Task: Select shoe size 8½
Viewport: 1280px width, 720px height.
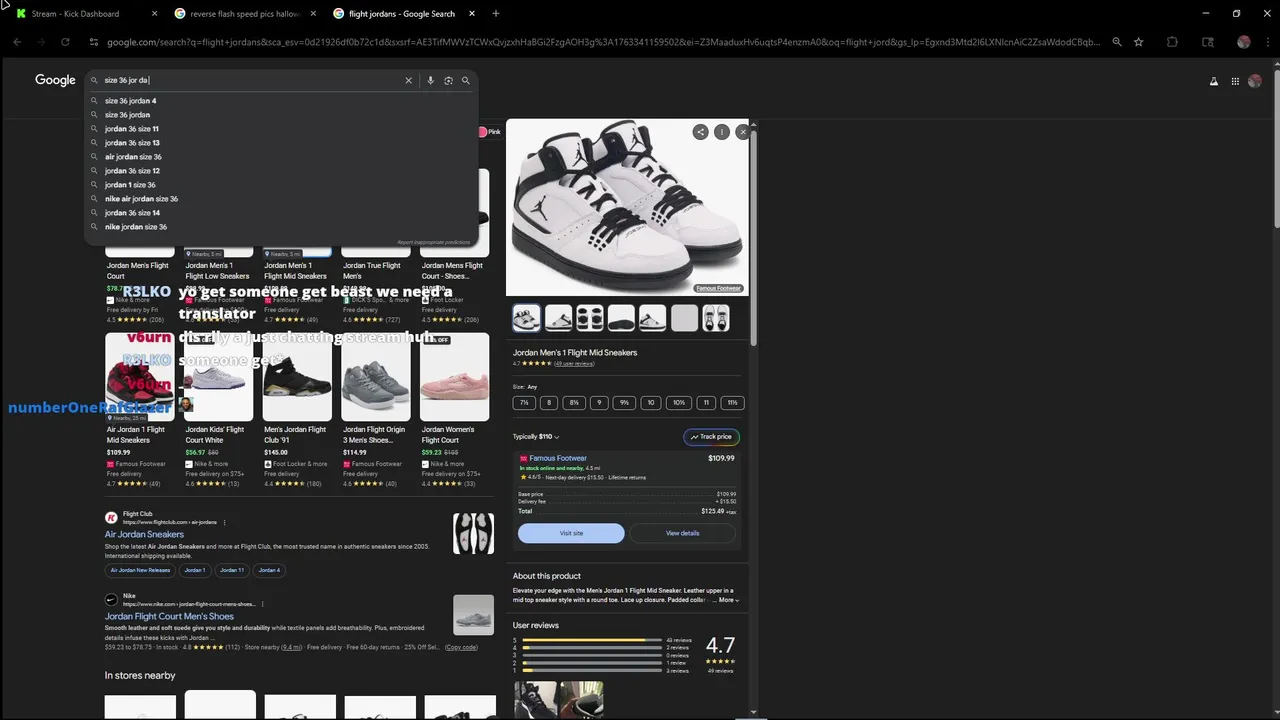Action: click(x=574, y=403)
